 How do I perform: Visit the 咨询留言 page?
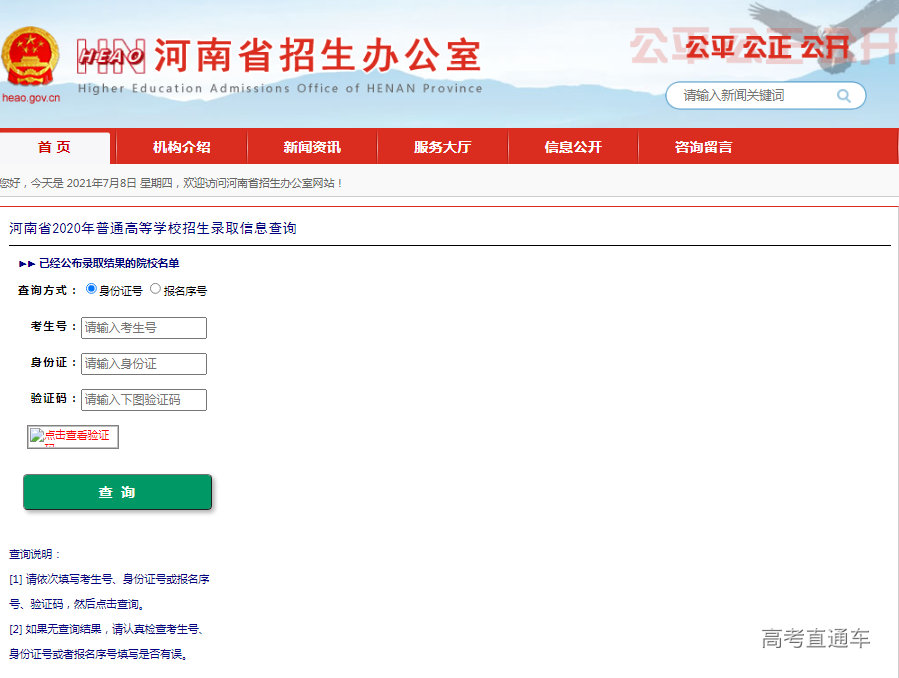(x=703, y=146)
